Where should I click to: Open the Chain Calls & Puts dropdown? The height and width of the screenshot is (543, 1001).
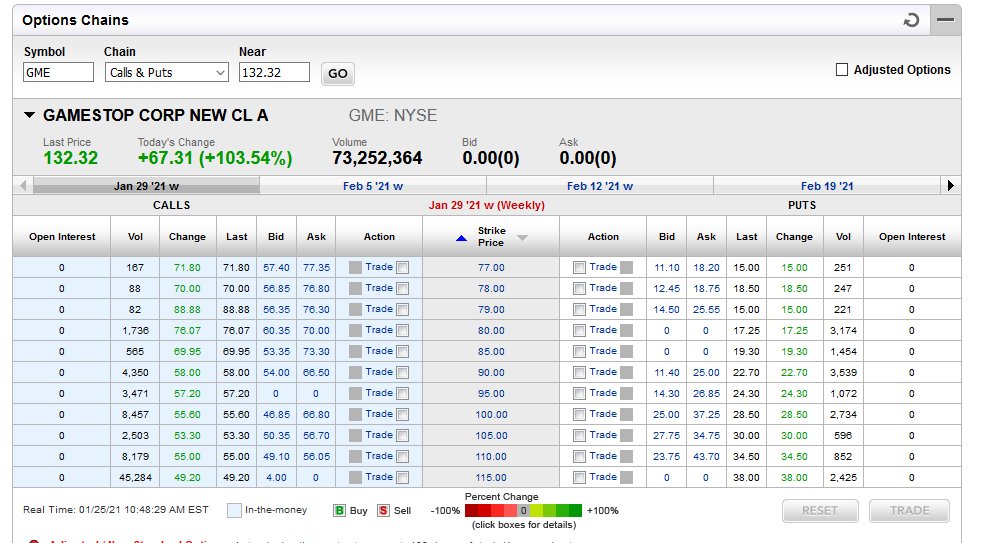click(x=166, y=72)
